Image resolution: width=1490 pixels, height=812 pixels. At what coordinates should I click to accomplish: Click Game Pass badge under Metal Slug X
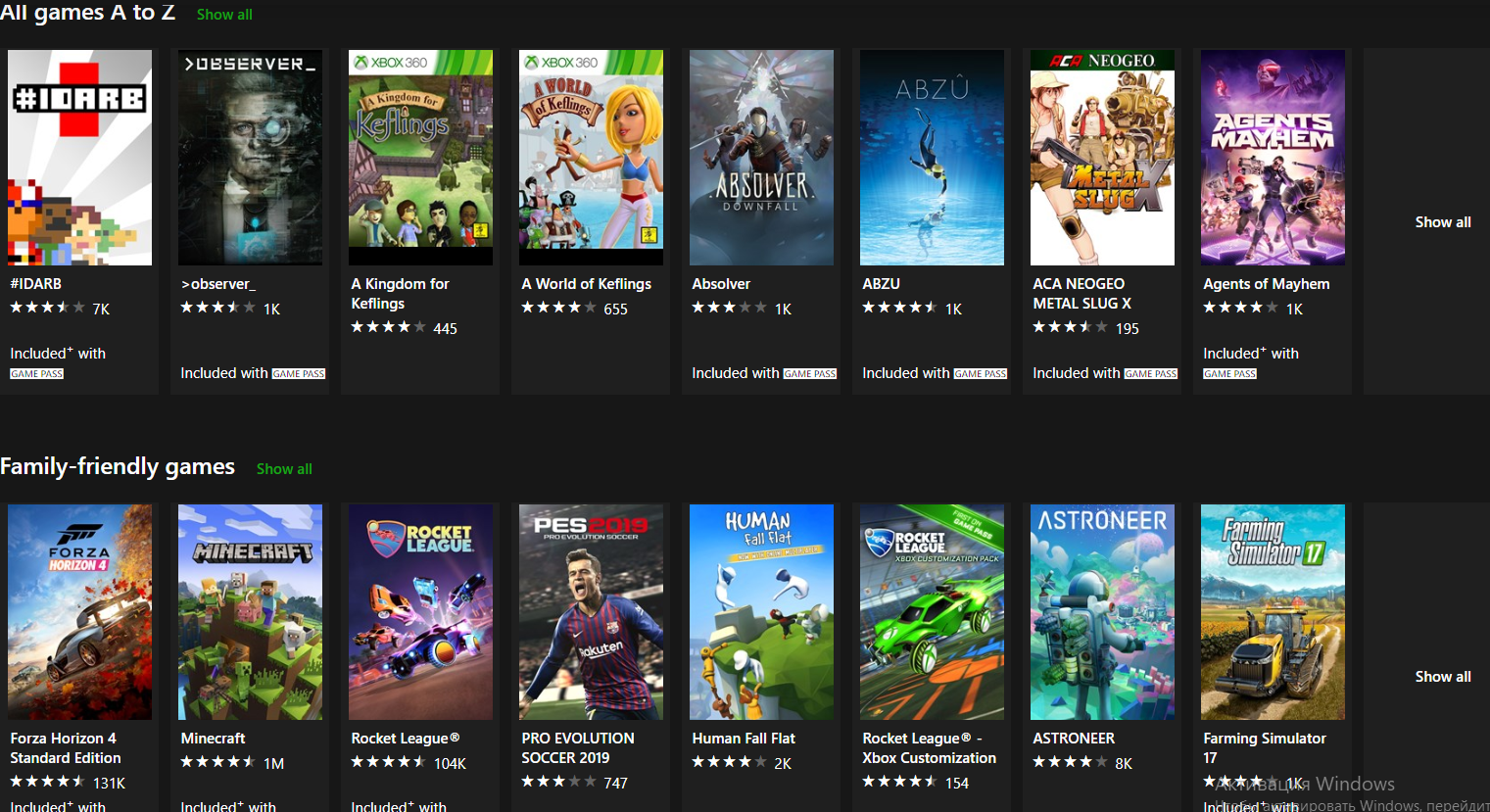tap(1151, 374)
